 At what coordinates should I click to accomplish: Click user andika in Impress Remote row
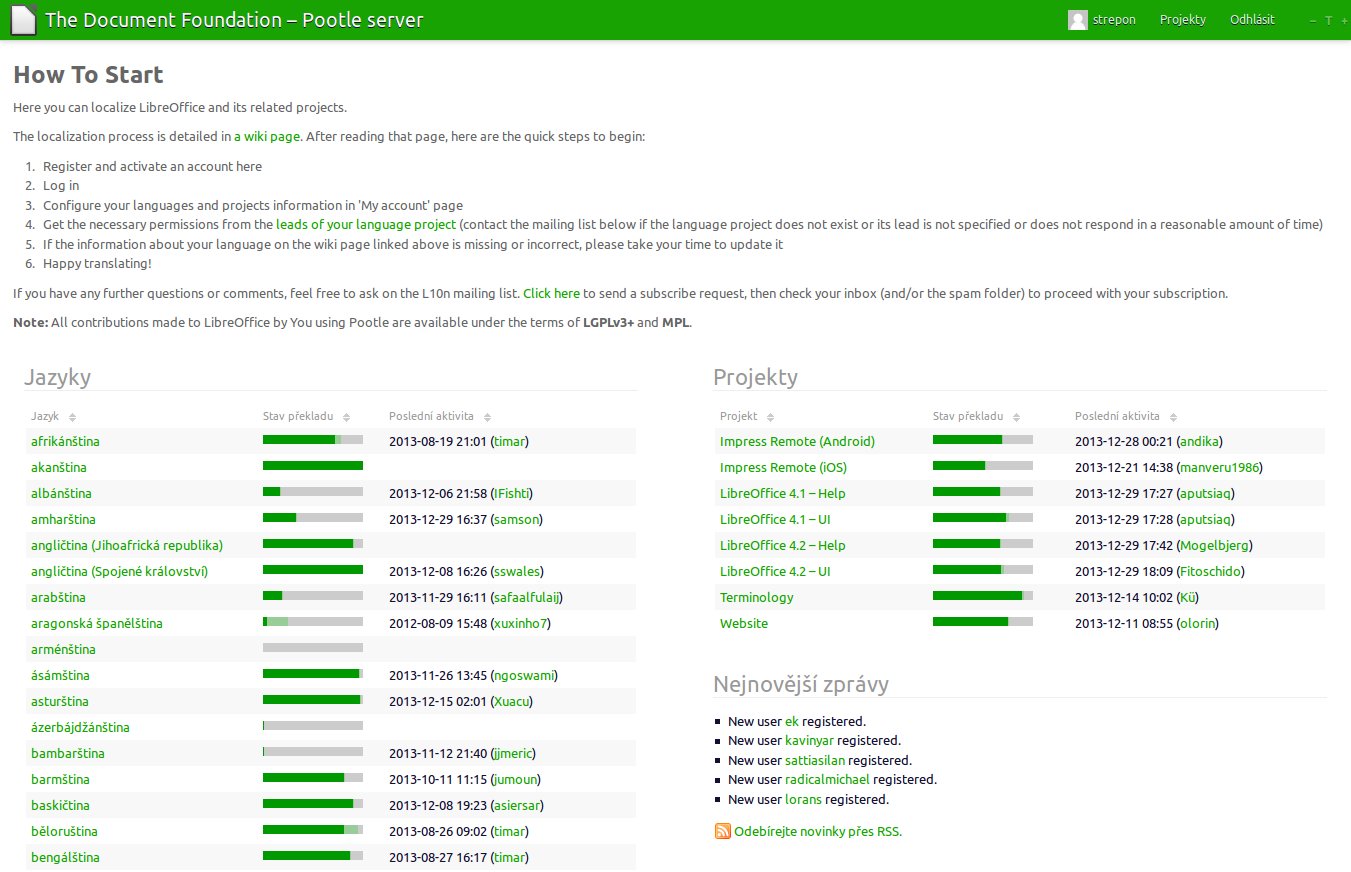[1200, 441]
